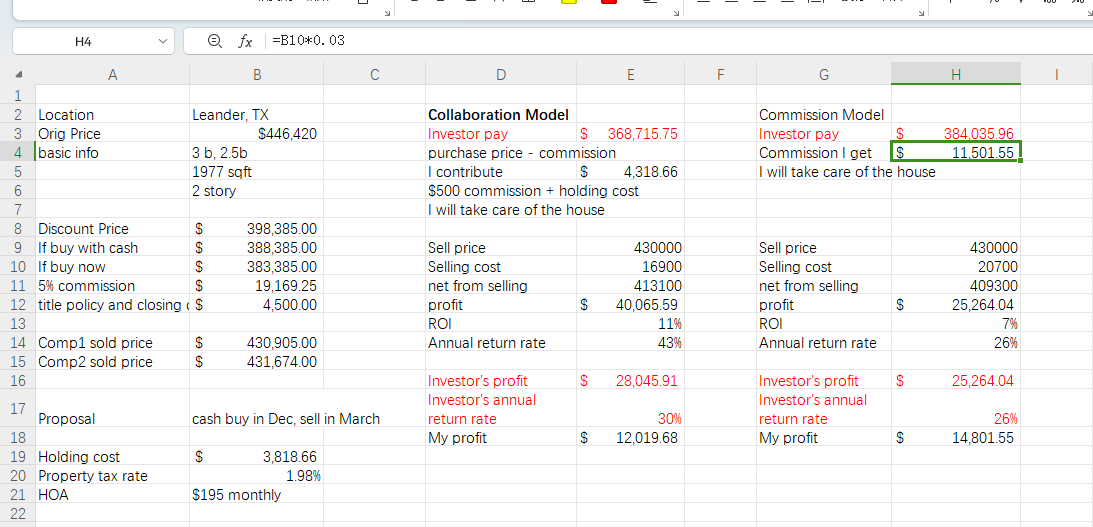
Task: Select the Collaboration Model heading cell
Action: click(498, 115)
